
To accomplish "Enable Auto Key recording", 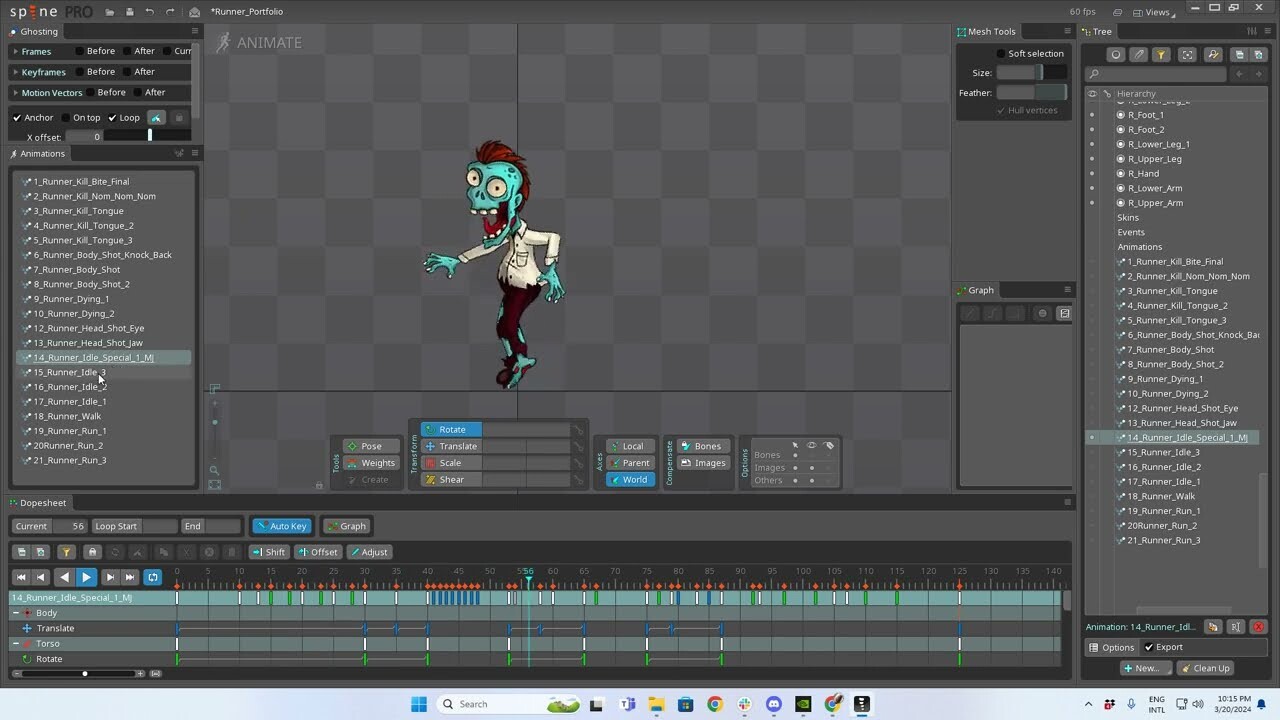I will 282,525.
